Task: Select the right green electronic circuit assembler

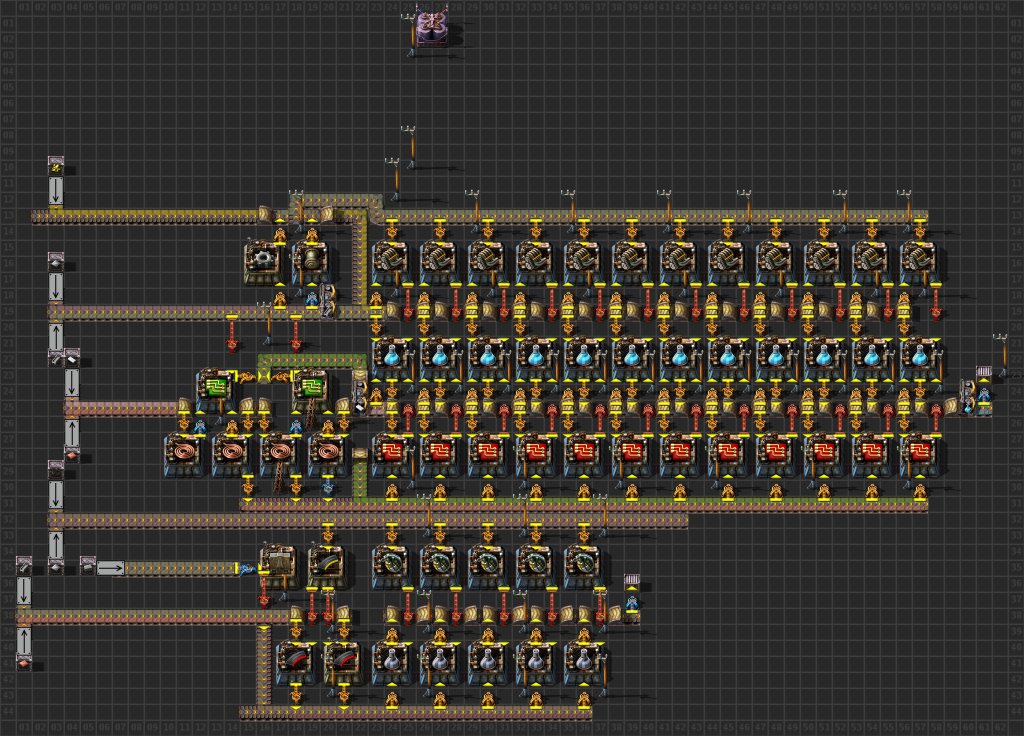Action: tap(311, 389)
